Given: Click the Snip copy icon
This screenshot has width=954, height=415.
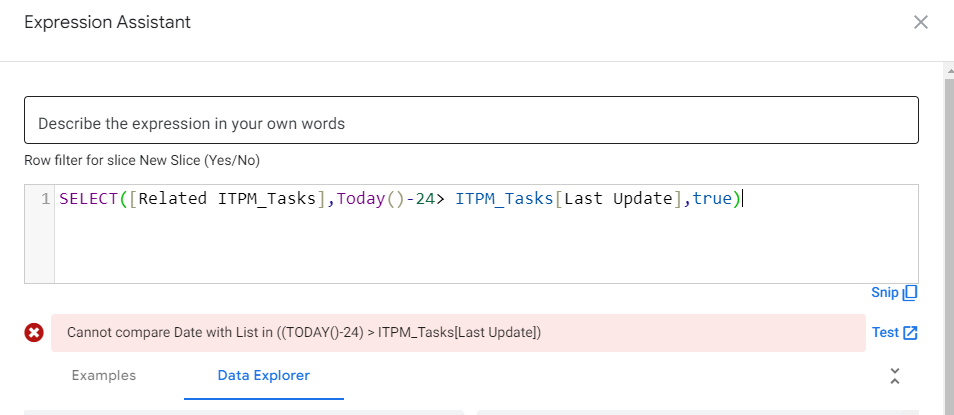Looking at the screenshot, I should click(x=910, y=293).
